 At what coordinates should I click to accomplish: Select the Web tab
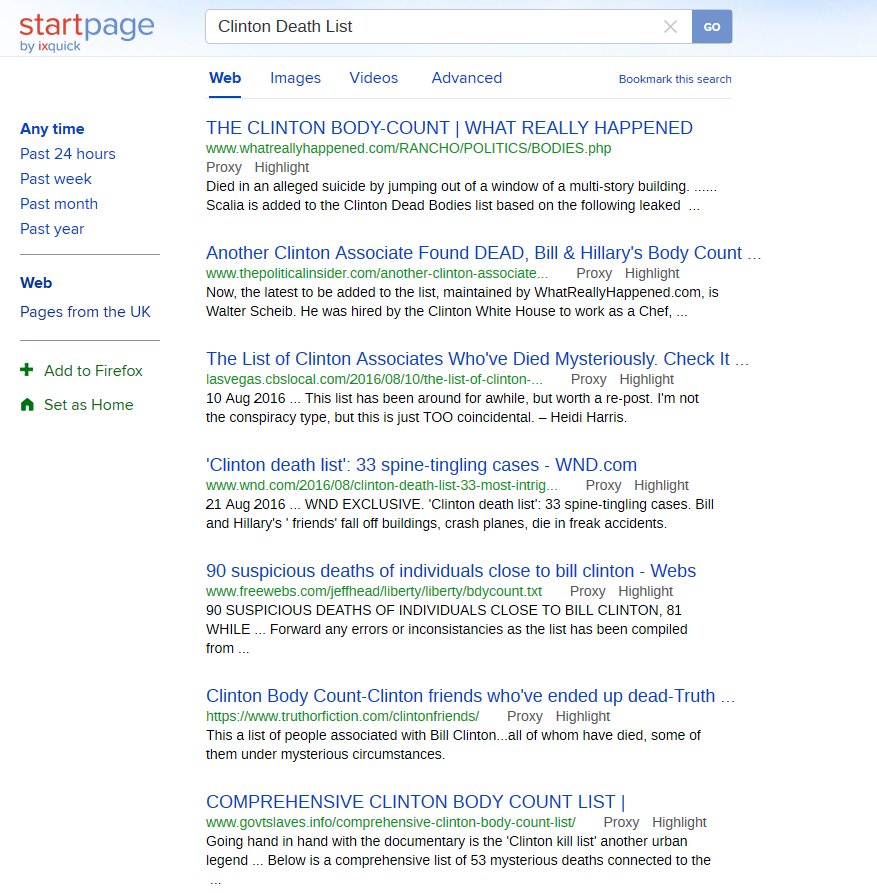[225, 78]
